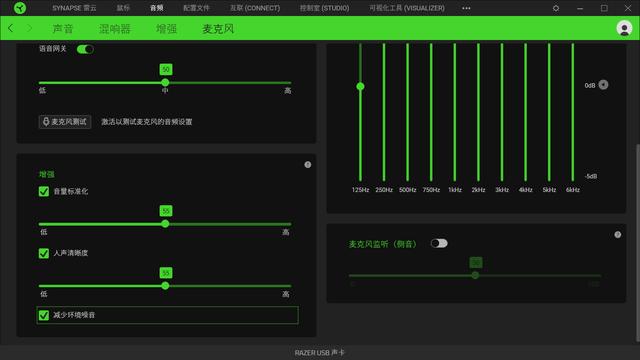
Task: Click the 4kHz equalizer band bar
Action: 525,112
